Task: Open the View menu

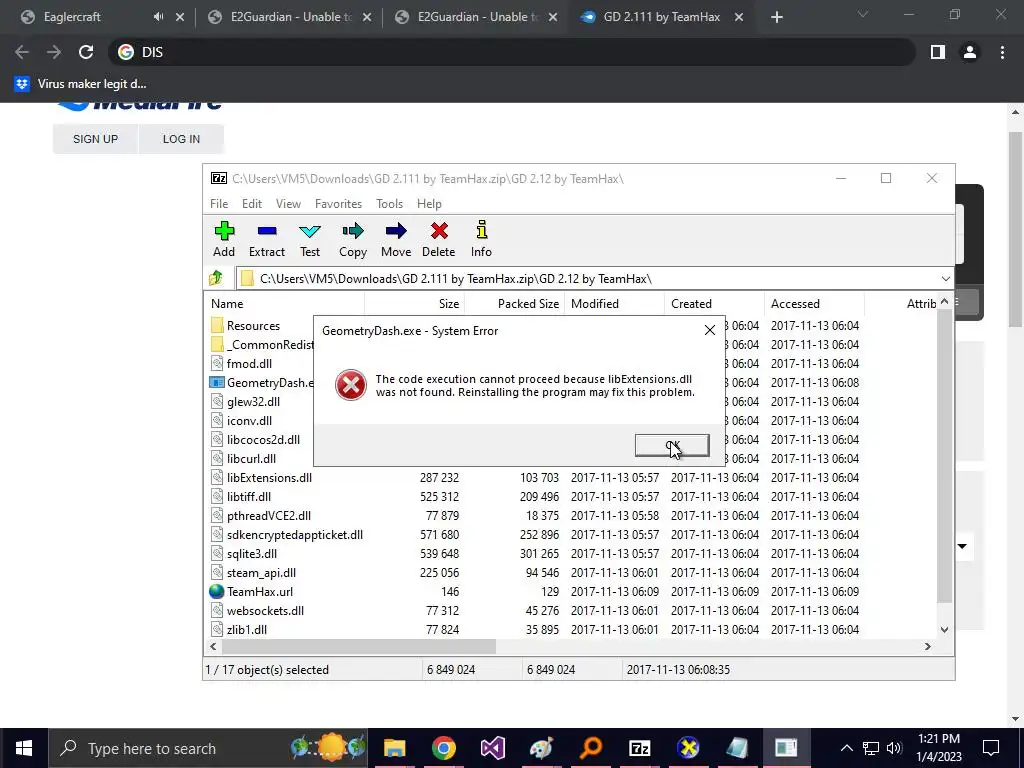Action: pyautogui.click(x=288, y=204)
